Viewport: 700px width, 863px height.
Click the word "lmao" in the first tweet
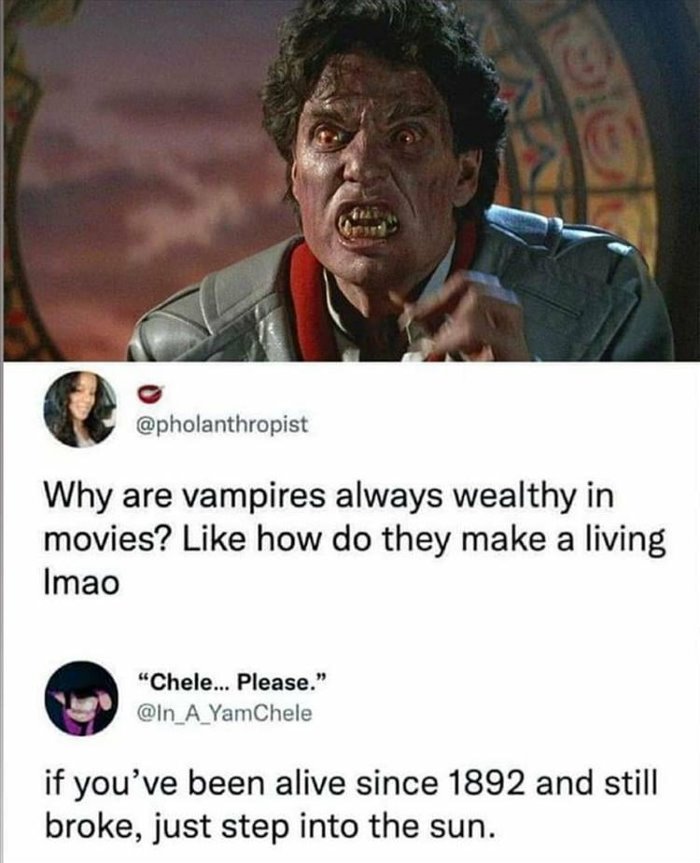click(81, 583)
